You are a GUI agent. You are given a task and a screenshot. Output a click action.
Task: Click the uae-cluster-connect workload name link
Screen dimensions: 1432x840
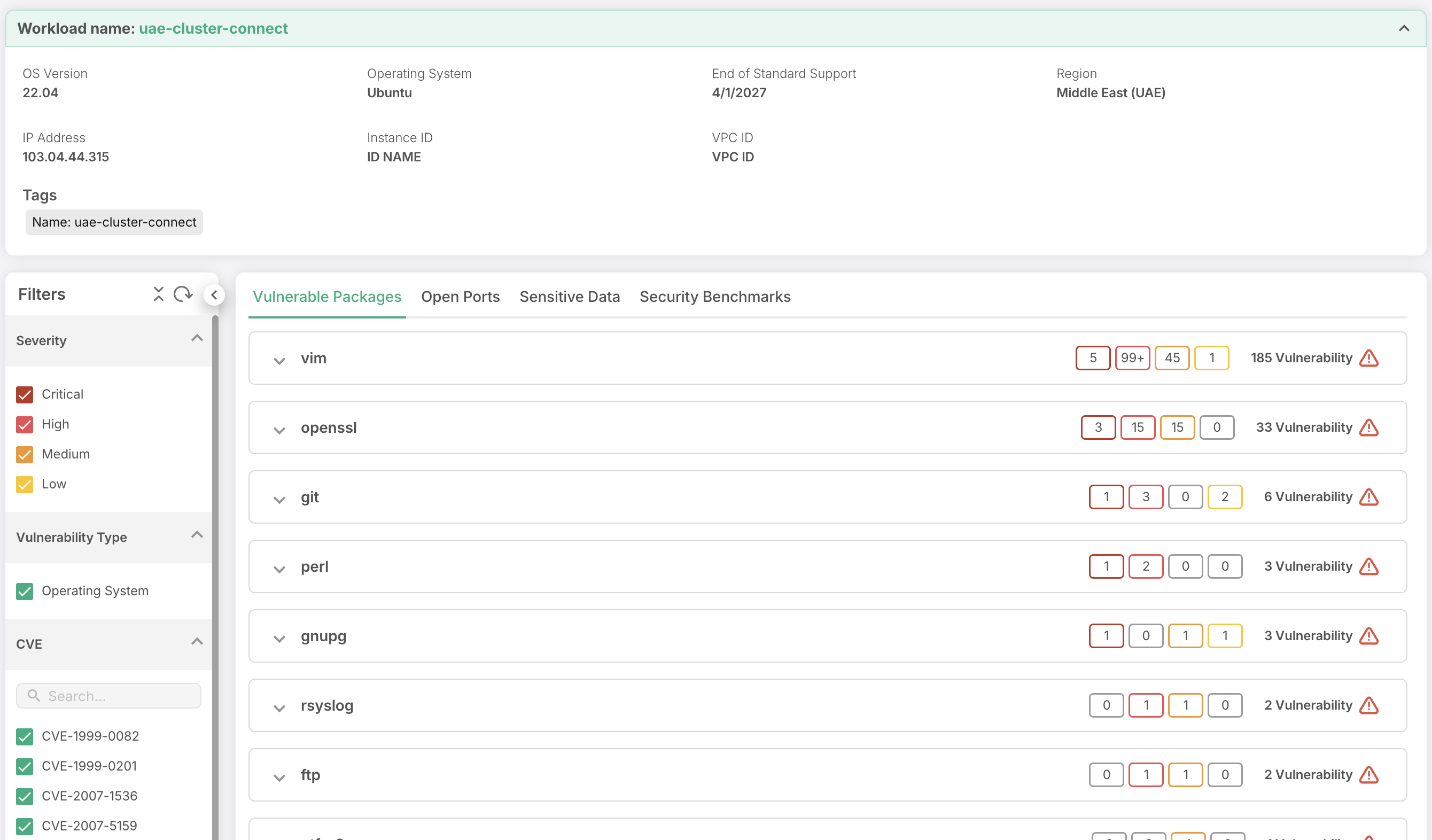[x=213, y=28]
